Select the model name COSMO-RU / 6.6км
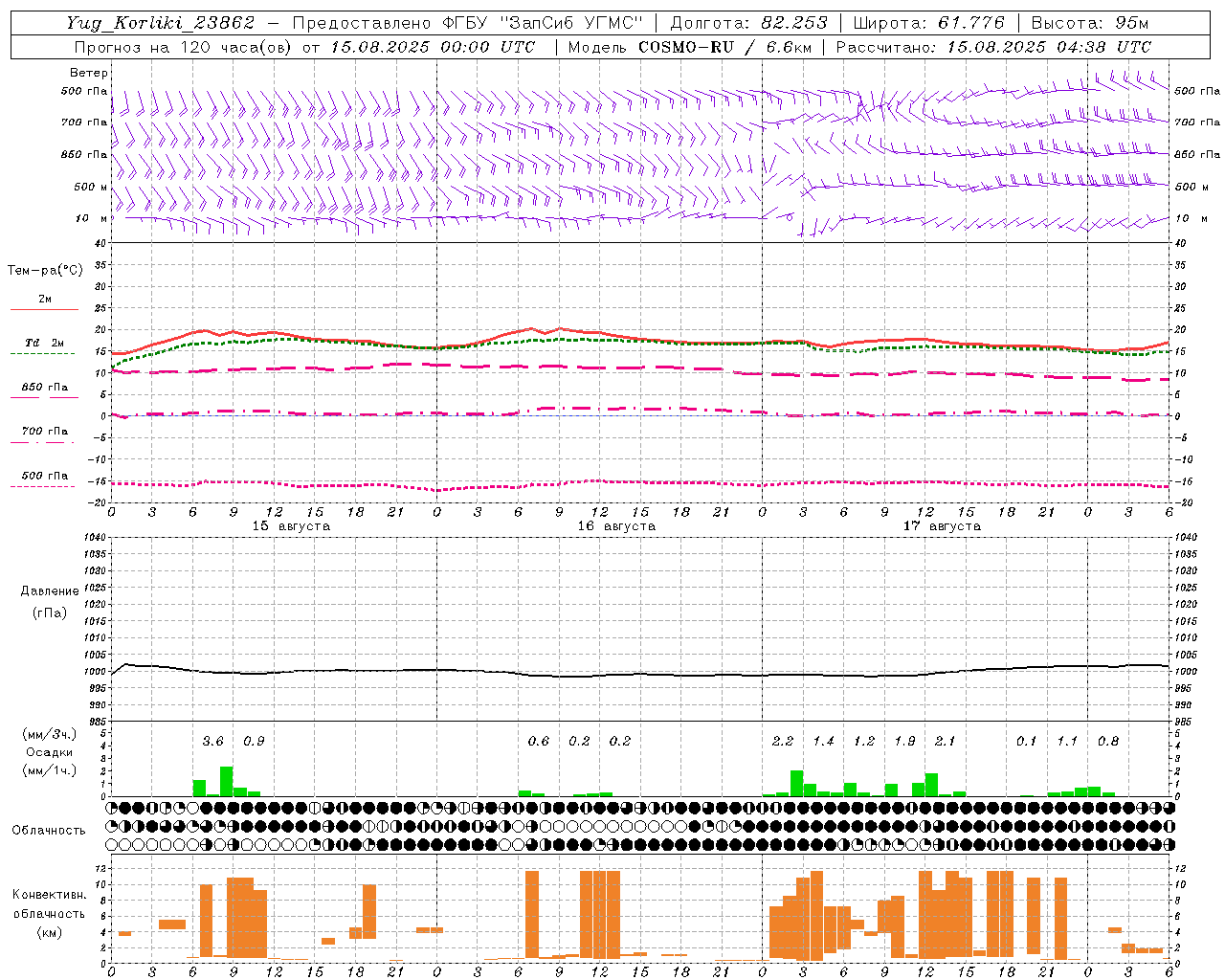Image resolution: width=1225 pixels, height=980 pixels. pos(724,47)
